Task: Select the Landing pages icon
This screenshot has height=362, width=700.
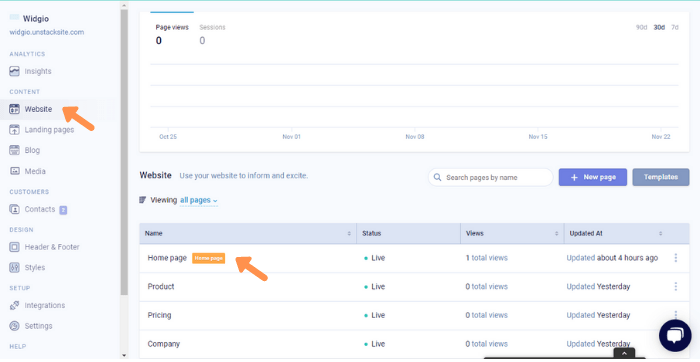Action: coord(14,129)
